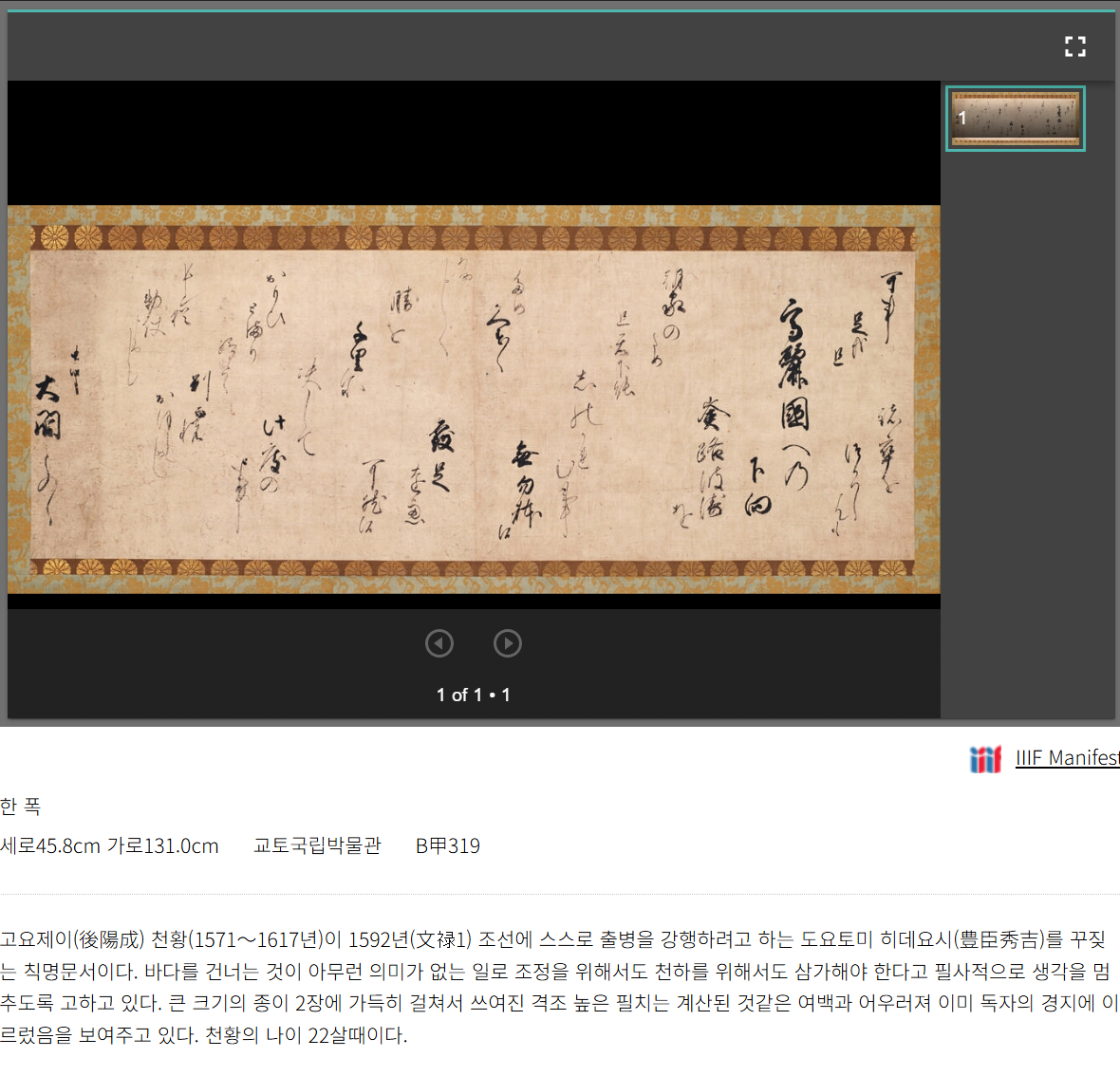This screenshot has width=1120, height=1076.
Task: Go to the next image
Action: tap(507, 643)
